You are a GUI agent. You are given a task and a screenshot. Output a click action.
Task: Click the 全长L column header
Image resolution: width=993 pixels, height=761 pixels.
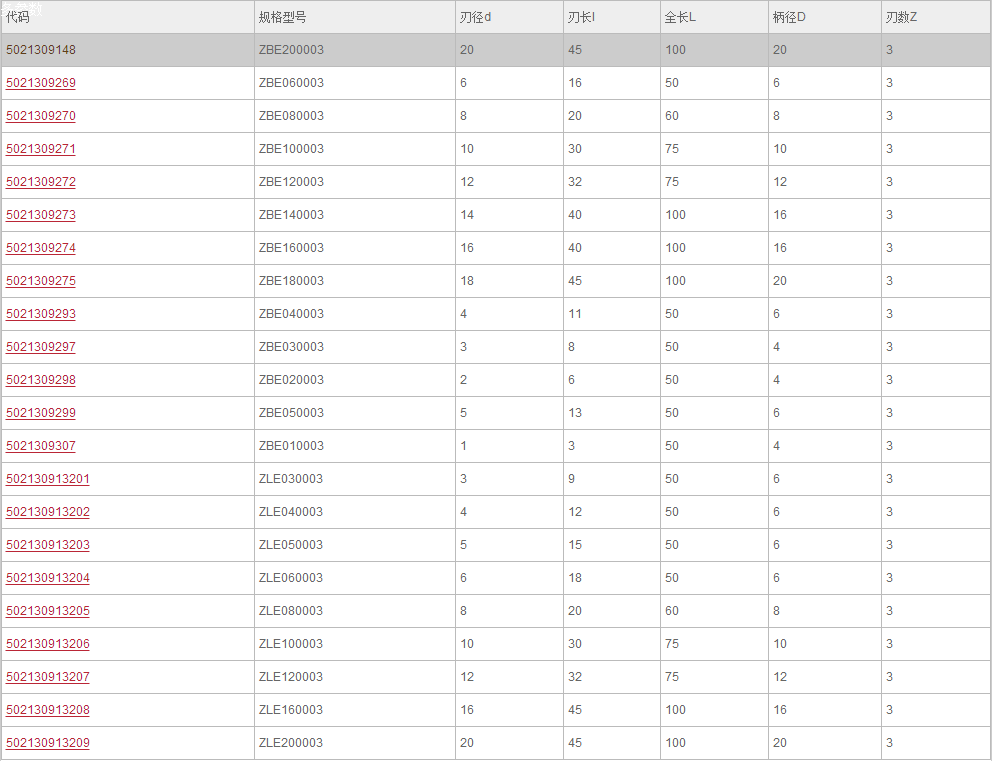680,17
